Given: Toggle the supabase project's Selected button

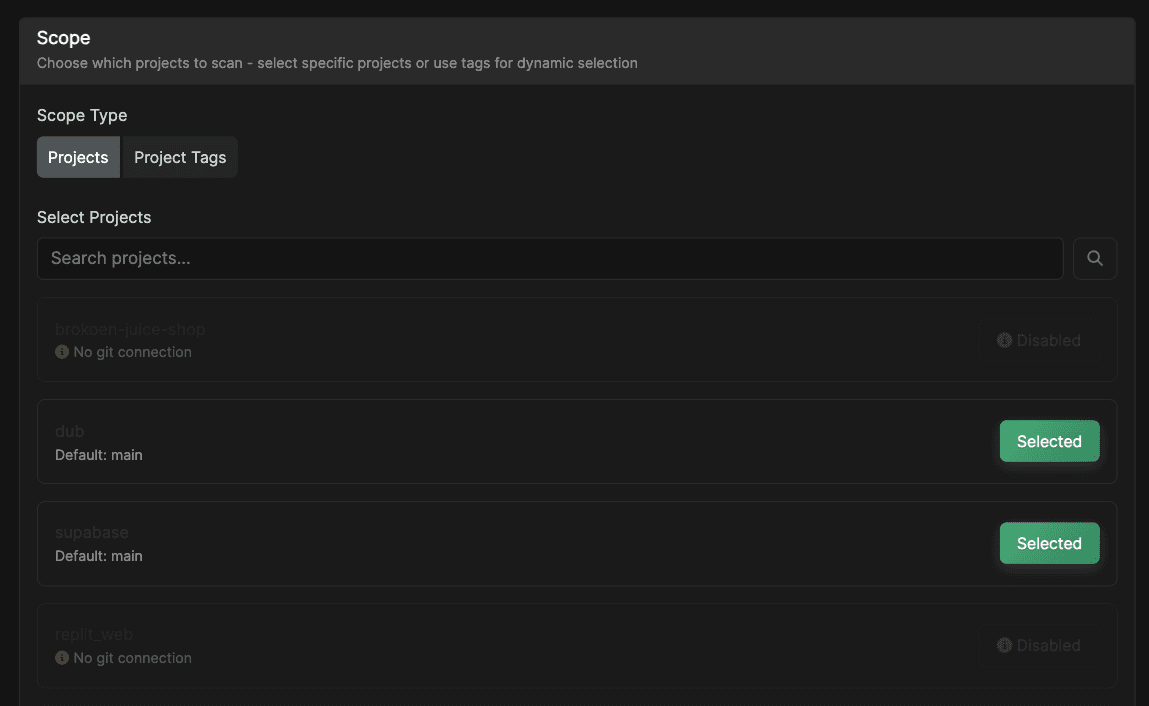Looking at the screenshot, I should click(x=1049, y=544).
